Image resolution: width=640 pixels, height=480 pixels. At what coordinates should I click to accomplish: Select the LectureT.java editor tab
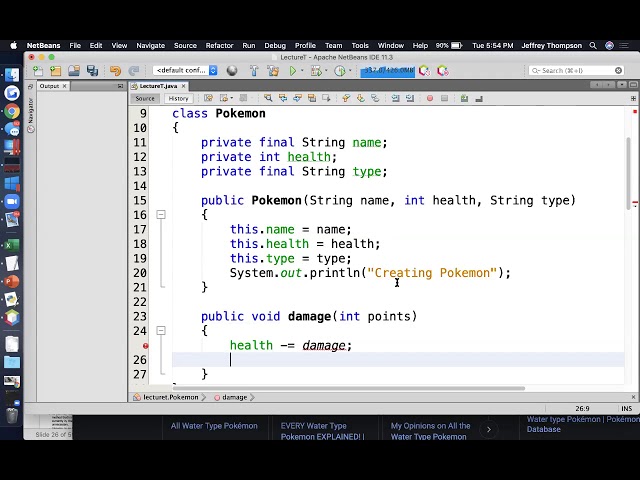point(156,86)
